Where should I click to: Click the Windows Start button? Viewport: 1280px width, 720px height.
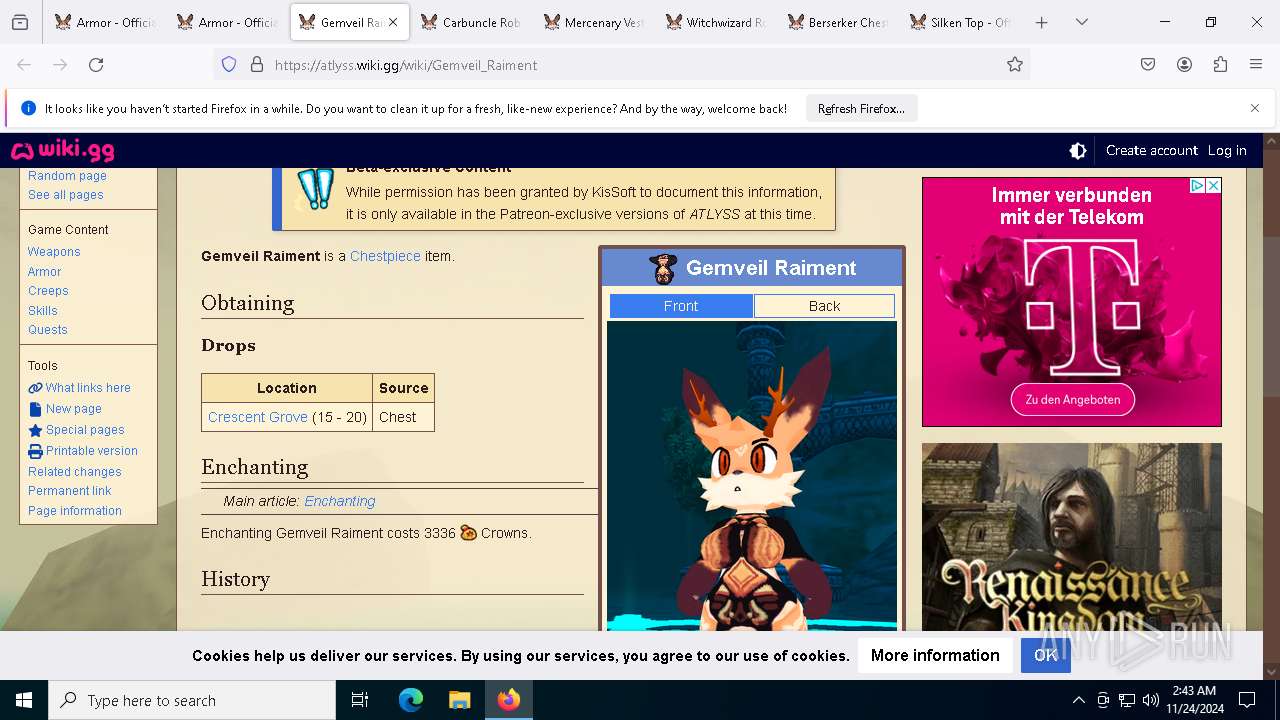tap(24, 700)
